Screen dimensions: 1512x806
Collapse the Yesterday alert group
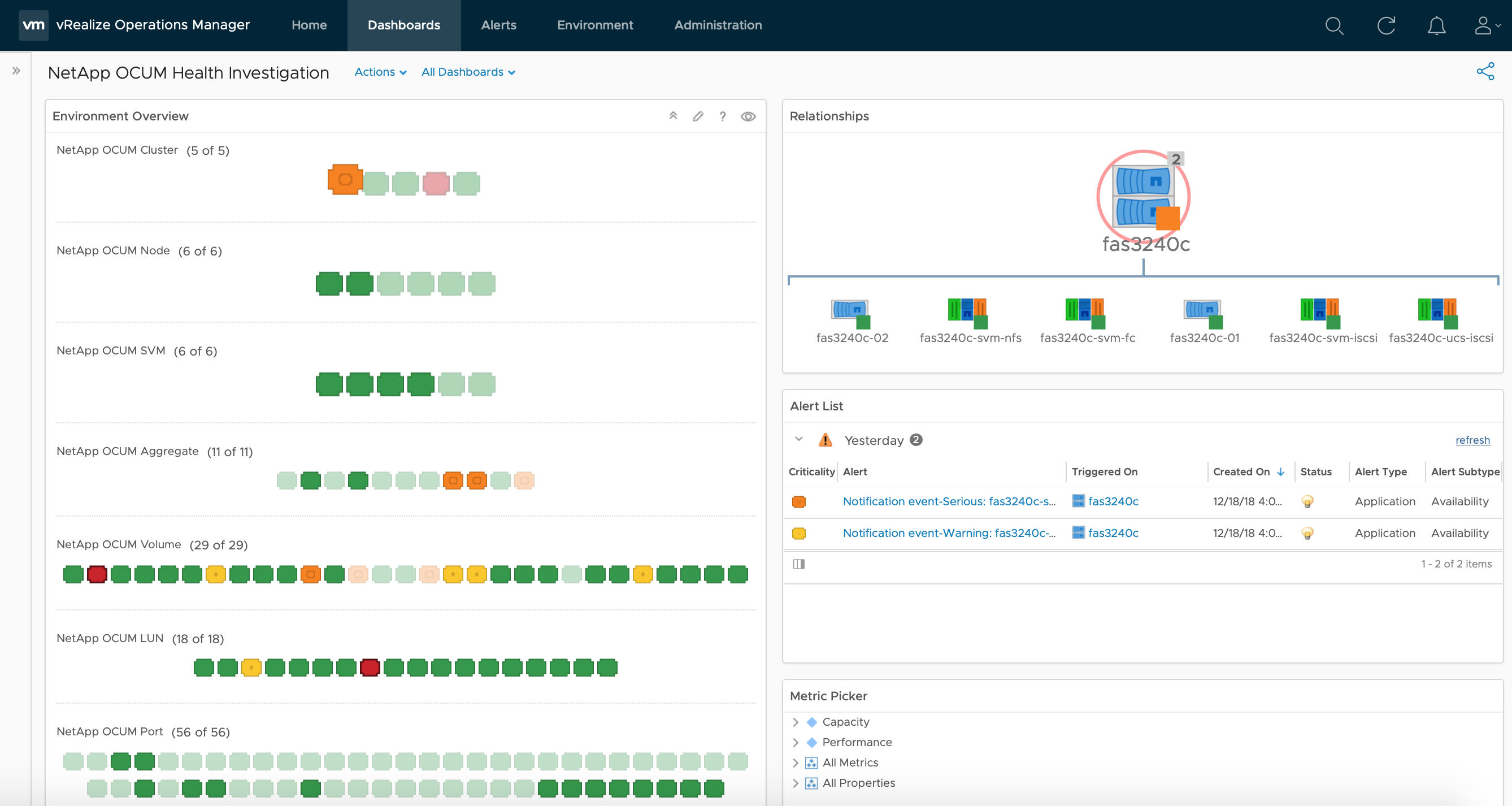798,439
